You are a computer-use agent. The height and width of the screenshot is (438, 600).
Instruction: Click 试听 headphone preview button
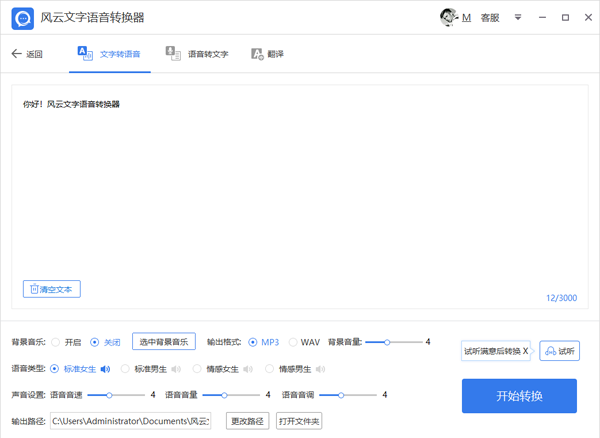click(x=560, y=351)
